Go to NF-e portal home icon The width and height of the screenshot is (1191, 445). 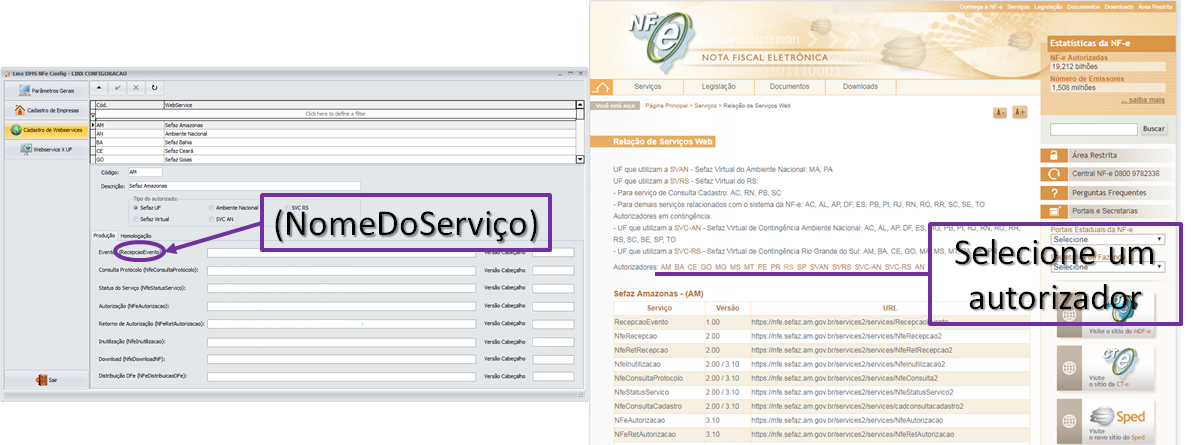pos(602,87)
